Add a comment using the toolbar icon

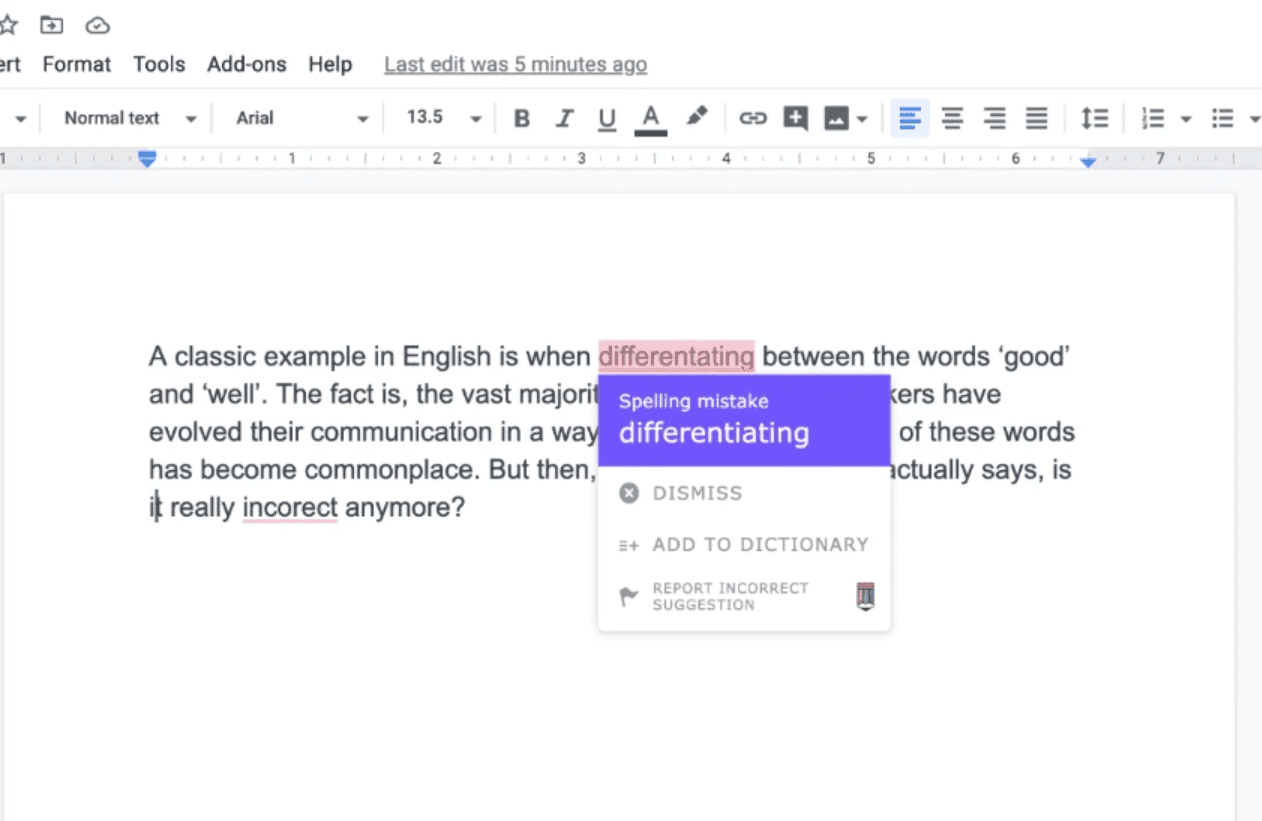[796, 119]
